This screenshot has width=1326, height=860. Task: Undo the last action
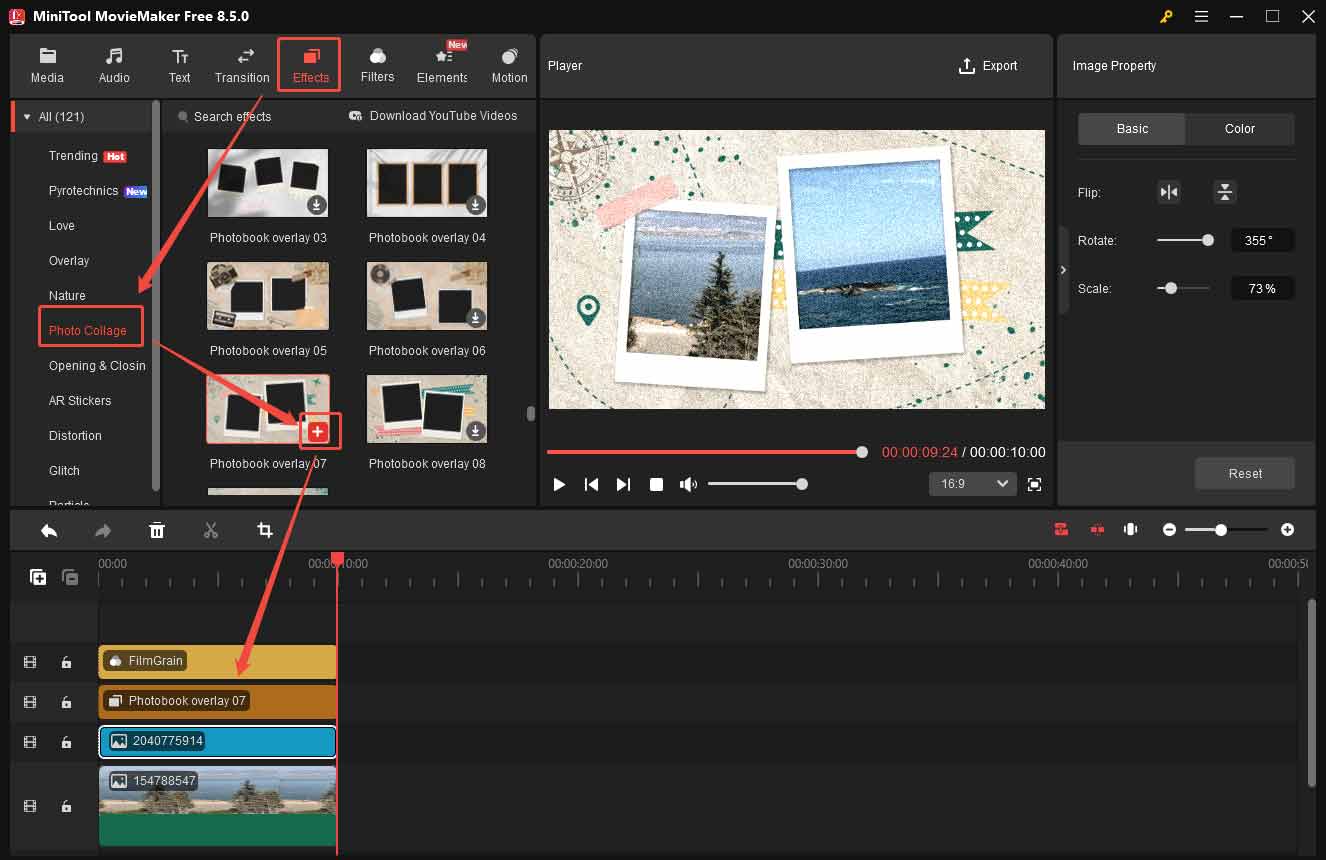tap(49, 530)
